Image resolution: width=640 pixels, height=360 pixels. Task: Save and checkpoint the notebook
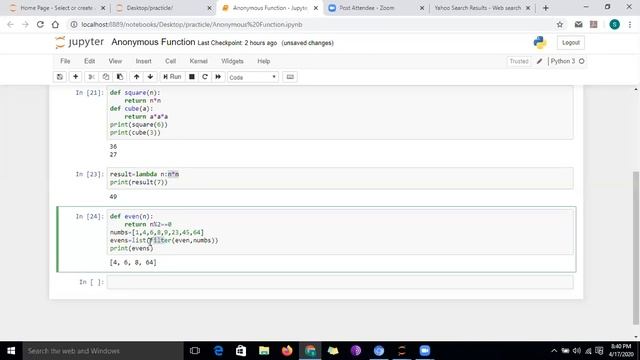pos(60,77)
